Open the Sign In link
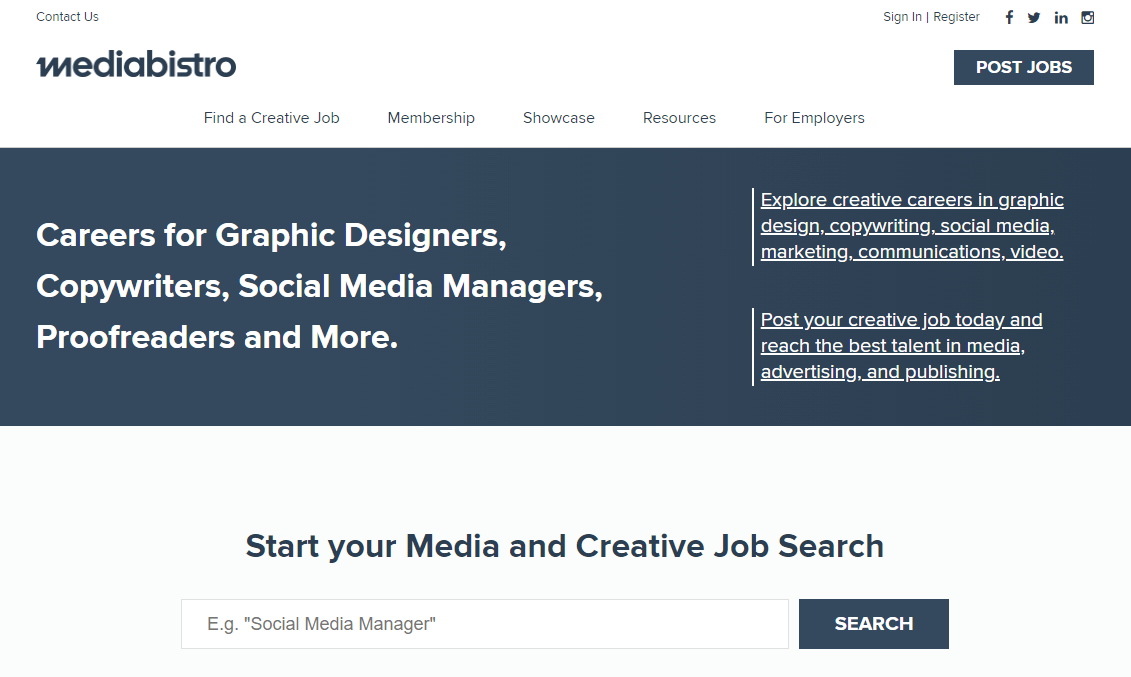Image resolution: width=1131 pixels, height=677 pixels. click(x=902, y=17)
